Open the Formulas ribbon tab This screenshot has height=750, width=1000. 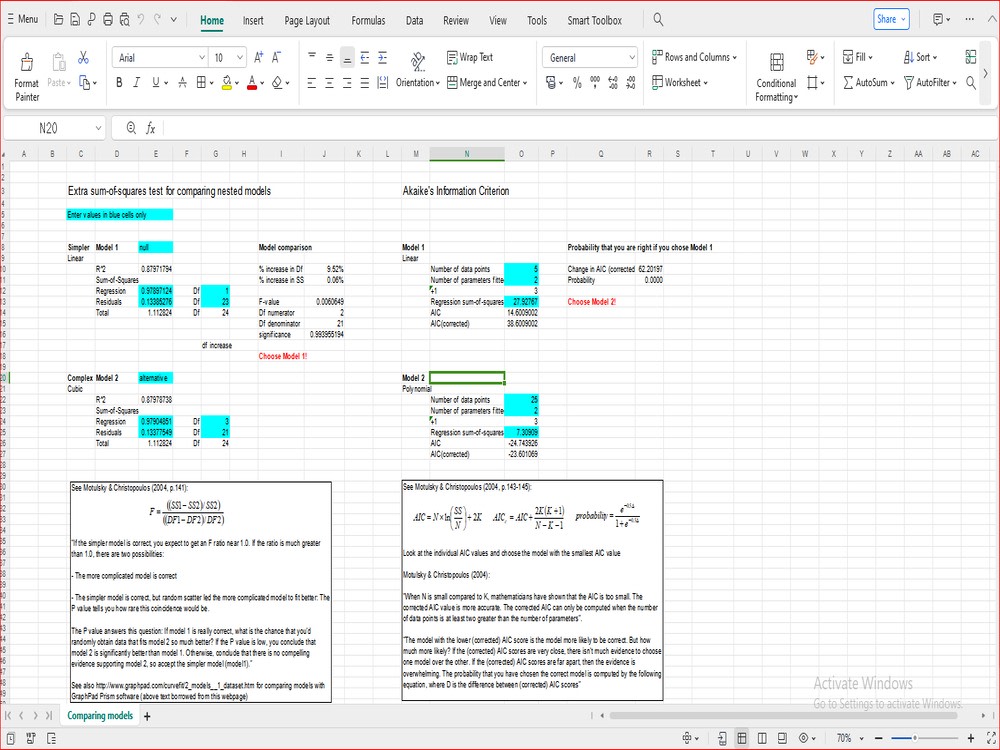point(368,20)
